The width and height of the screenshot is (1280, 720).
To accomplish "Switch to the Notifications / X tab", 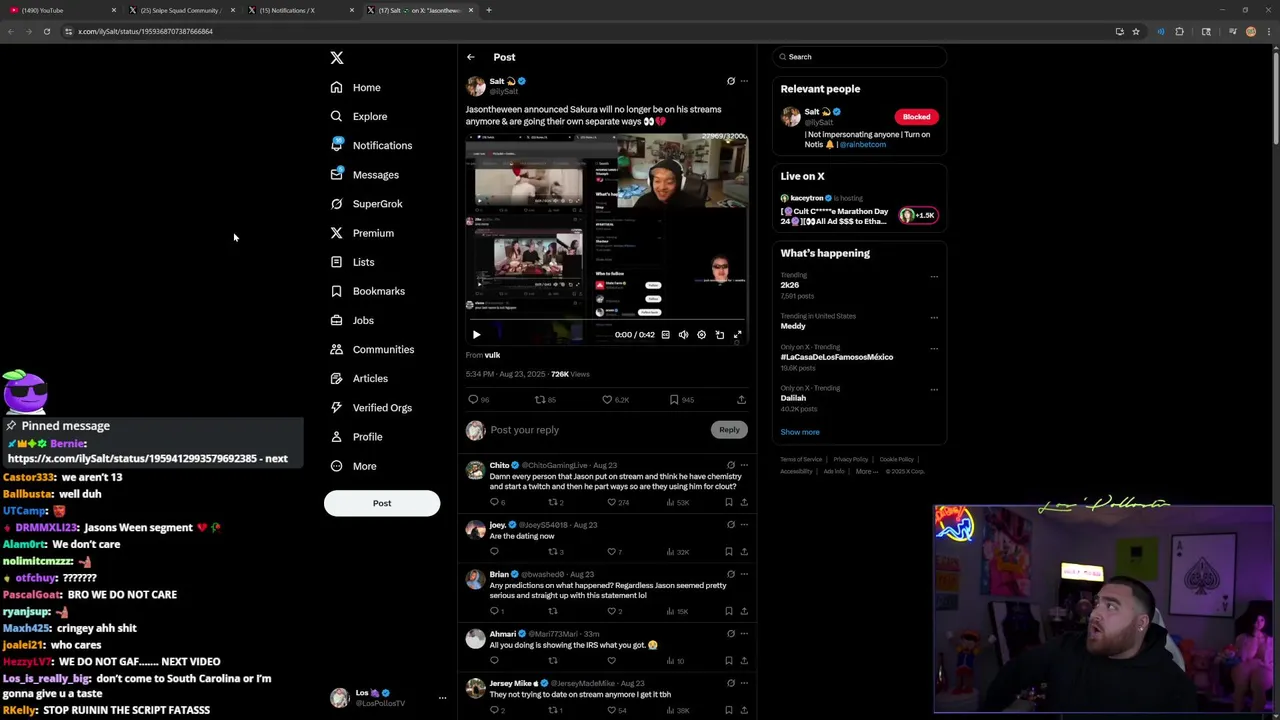I will tap(302, 10).
